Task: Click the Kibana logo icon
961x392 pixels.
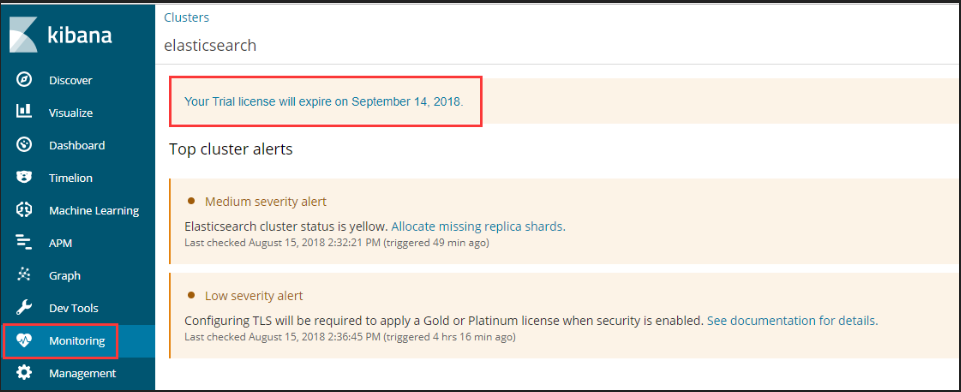Action: 23,35
